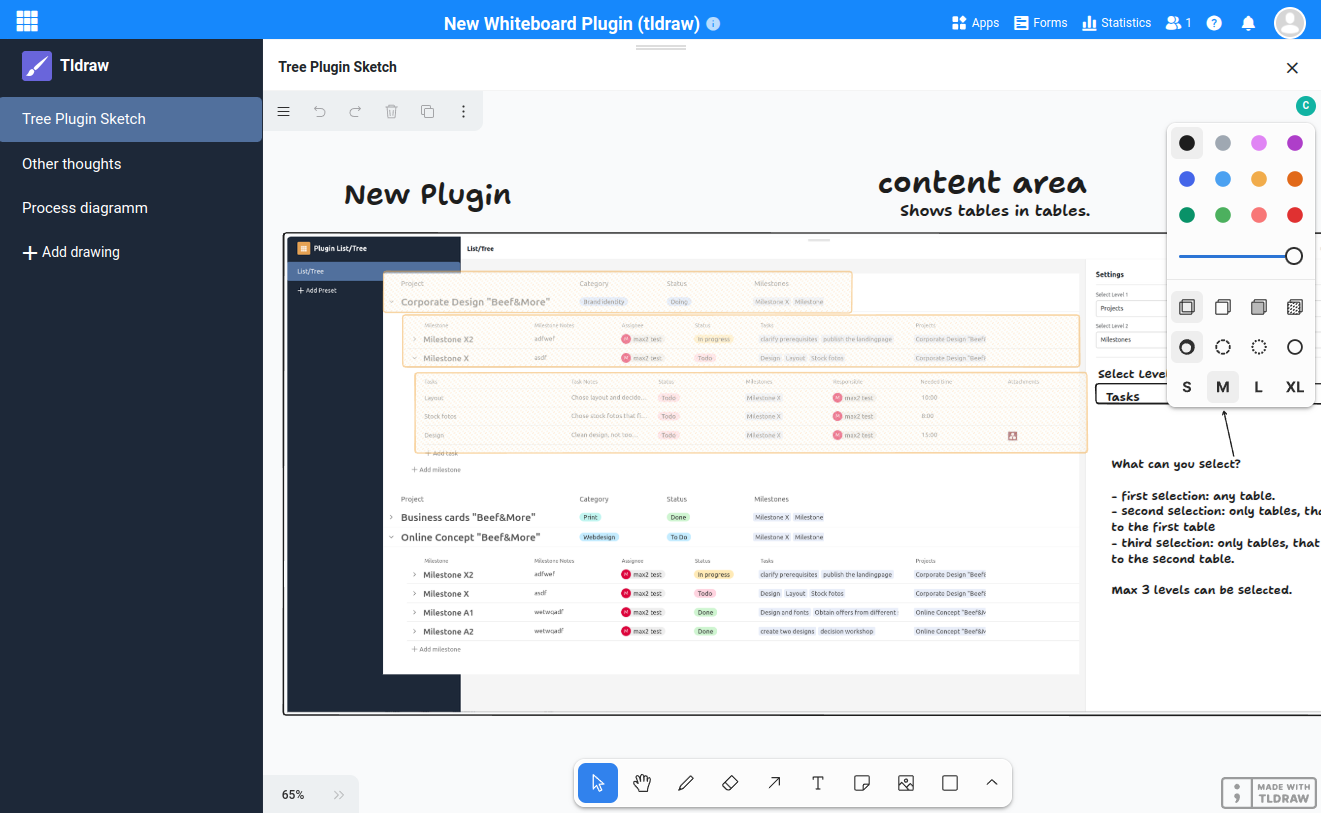The width and height of the screenshot is (1321, 813).
Task: Click the redo arrow icon
Action: click(x=355, y=112)
